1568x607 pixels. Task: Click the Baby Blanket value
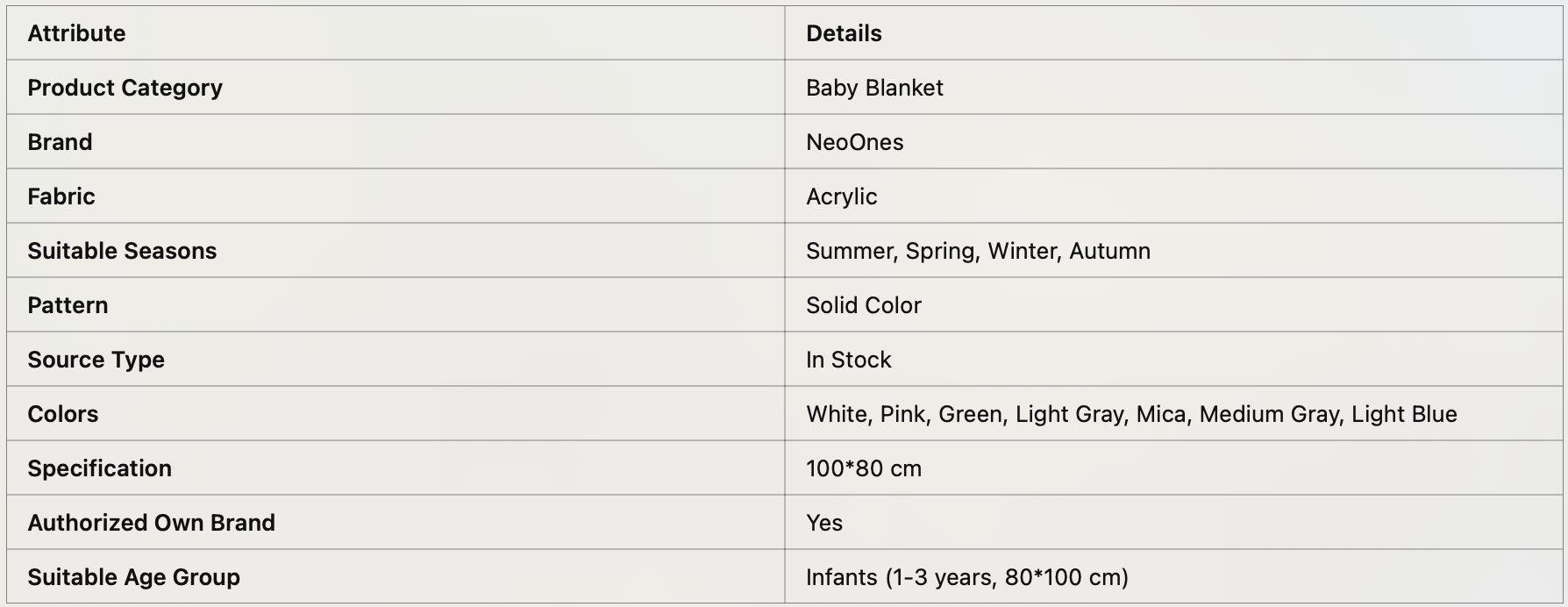click(874, 88)
